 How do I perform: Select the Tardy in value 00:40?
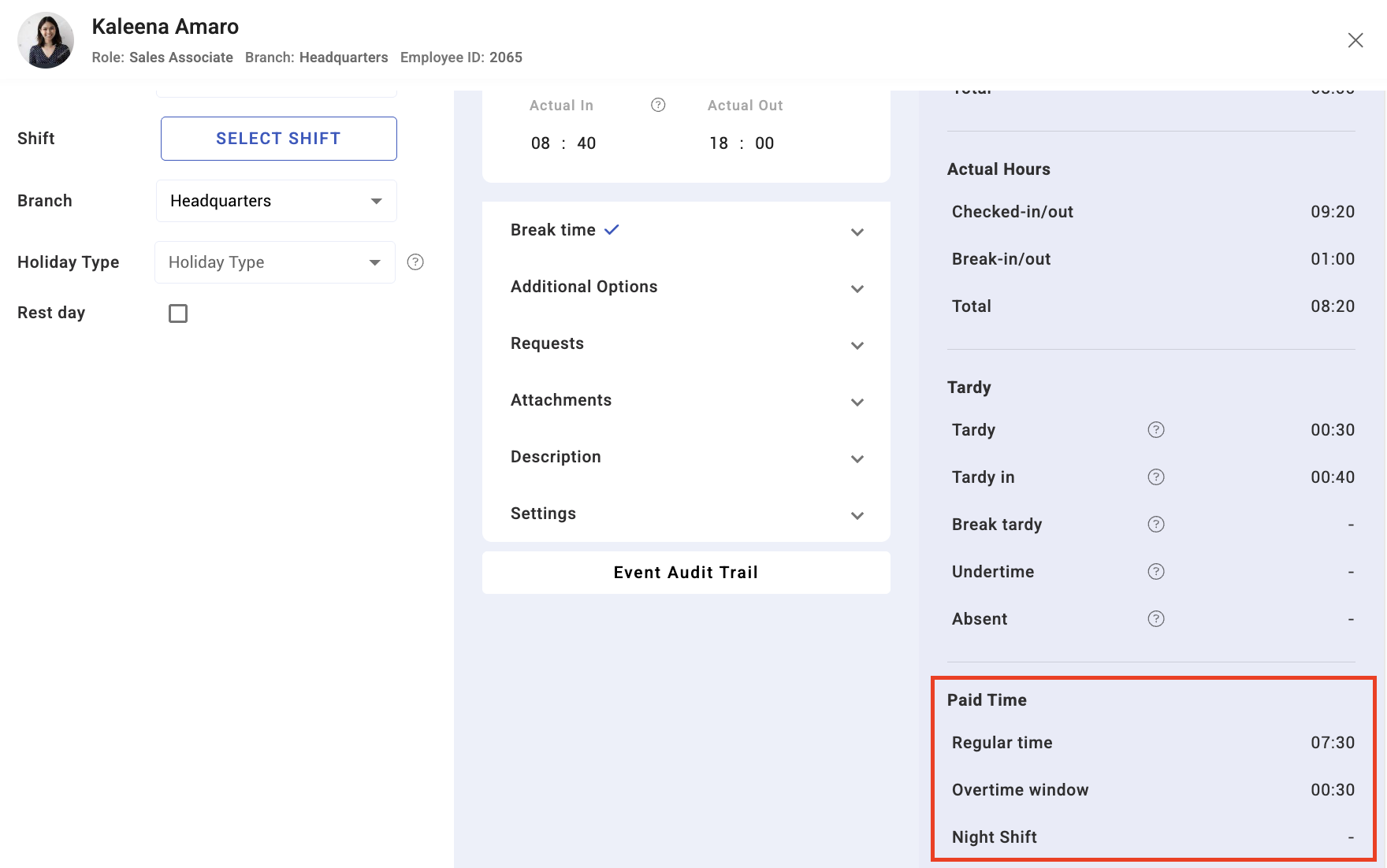1333,477
